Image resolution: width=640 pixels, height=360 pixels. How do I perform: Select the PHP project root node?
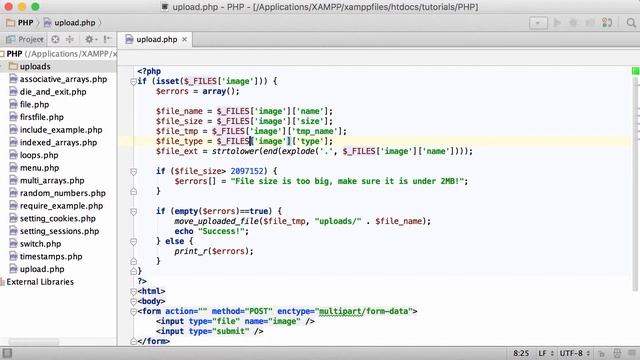58,53
